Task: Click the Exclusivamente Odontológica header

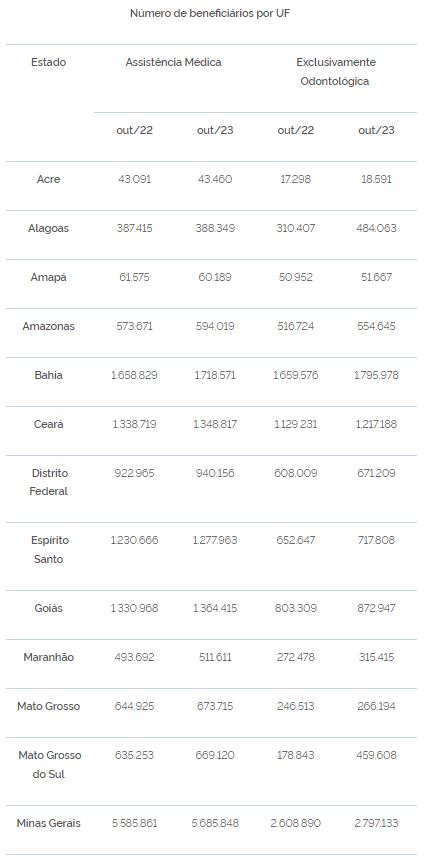Action: pos(336,71)
